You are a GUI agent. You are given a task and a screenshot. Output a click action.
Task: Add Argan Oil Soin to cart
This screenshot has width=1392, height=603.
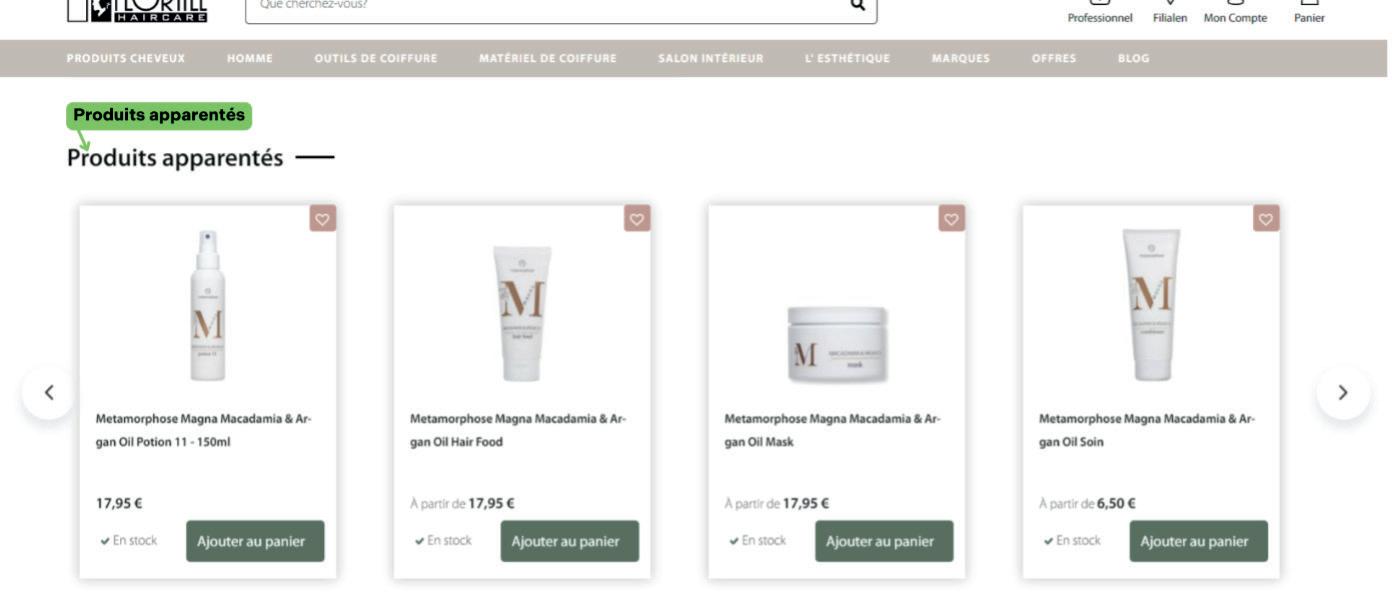1198,541
